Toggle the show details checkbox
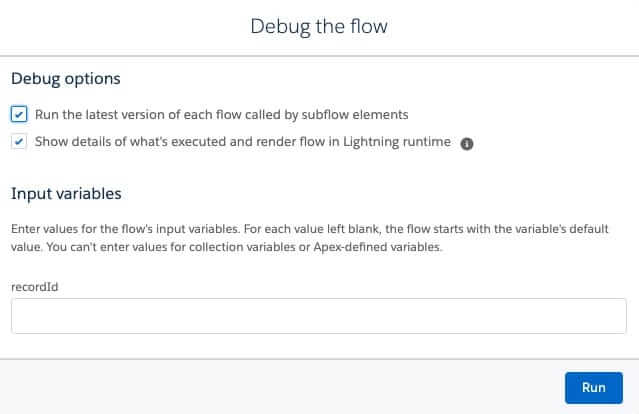Image resolution: width=639 pixels, height=414 pixels. tap(20, 142)
